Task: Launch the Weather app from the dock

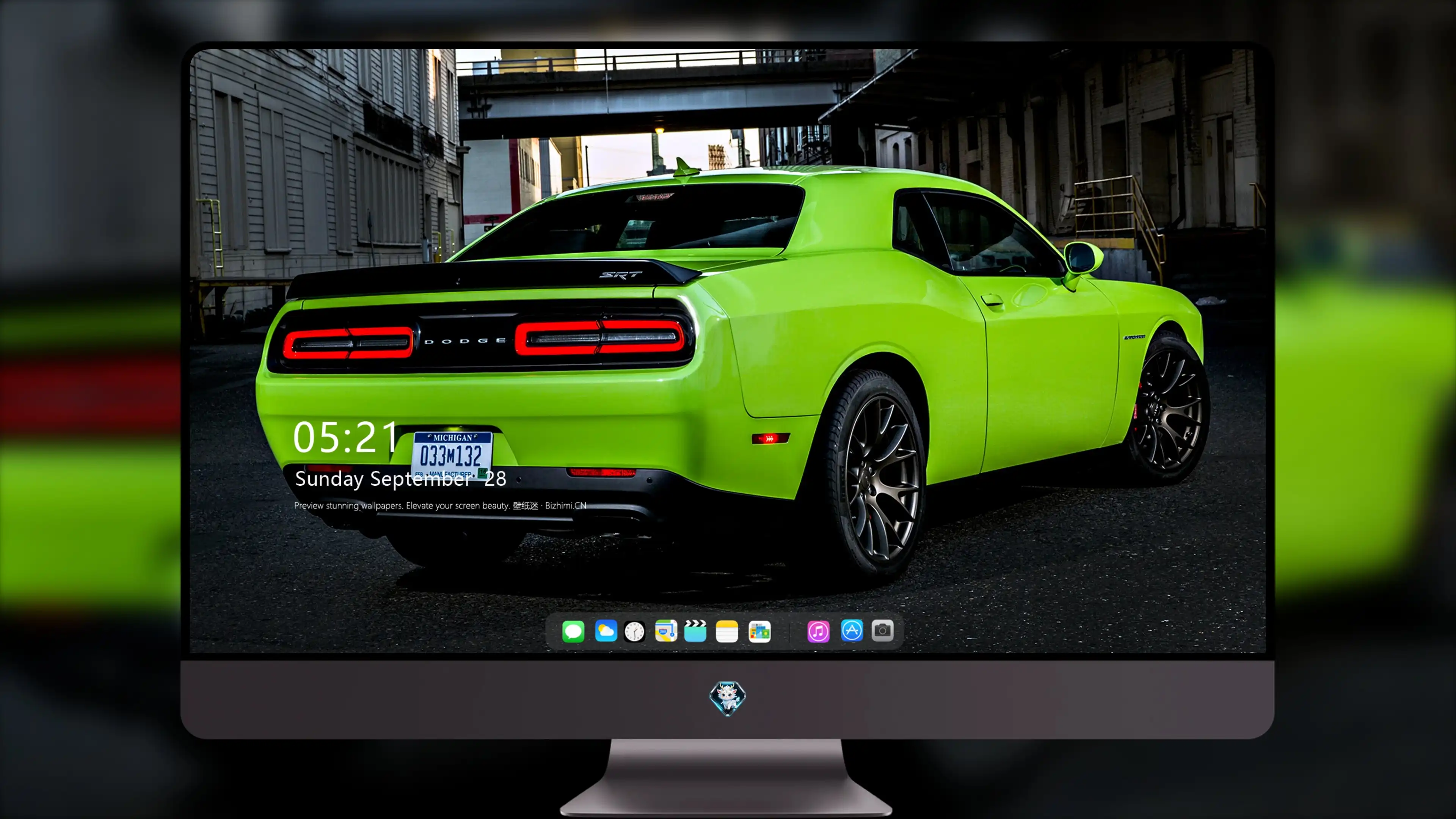Action: pos(606,631)
